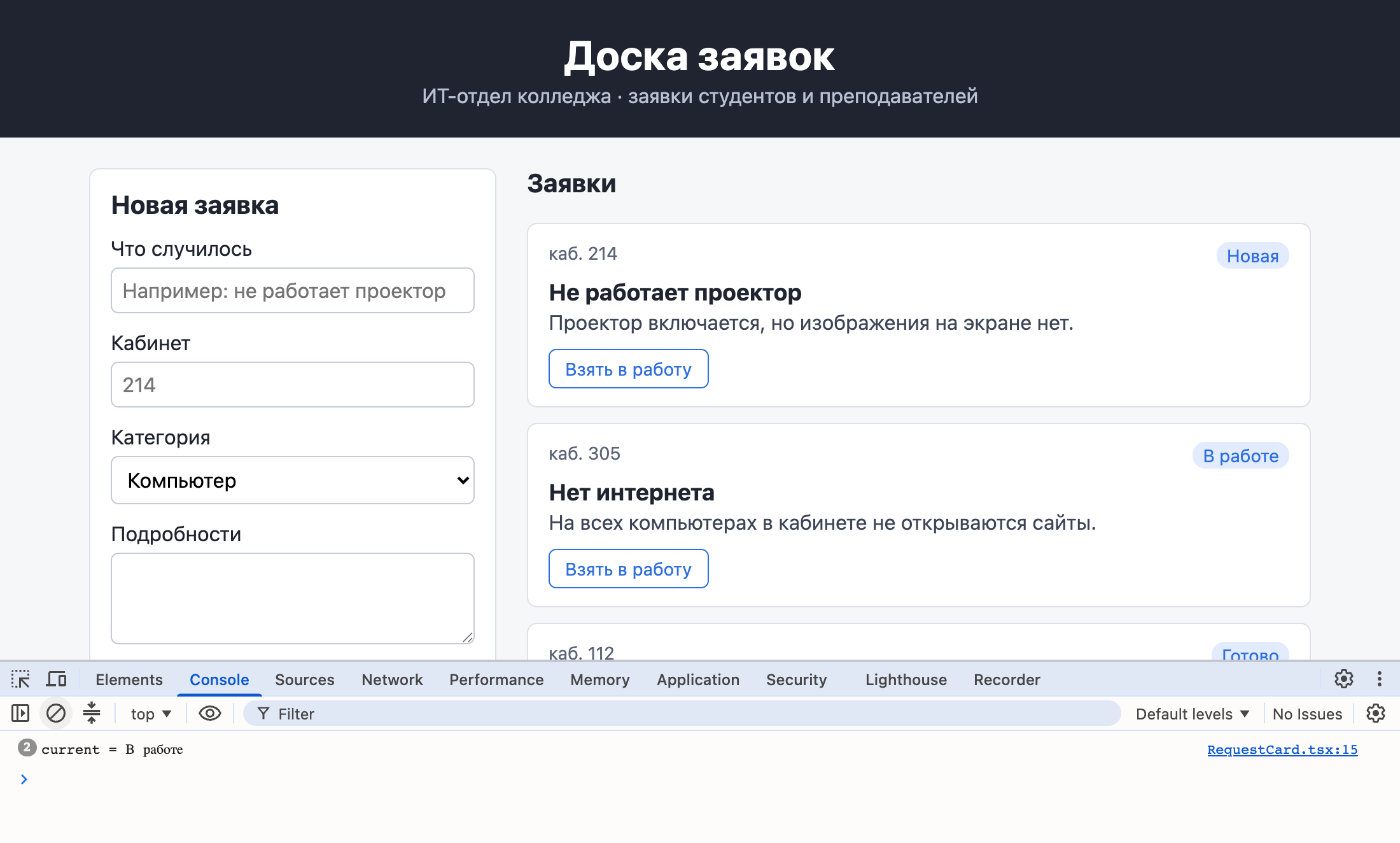
Task: Select the Recorder tab
Action: point(1007,679)
